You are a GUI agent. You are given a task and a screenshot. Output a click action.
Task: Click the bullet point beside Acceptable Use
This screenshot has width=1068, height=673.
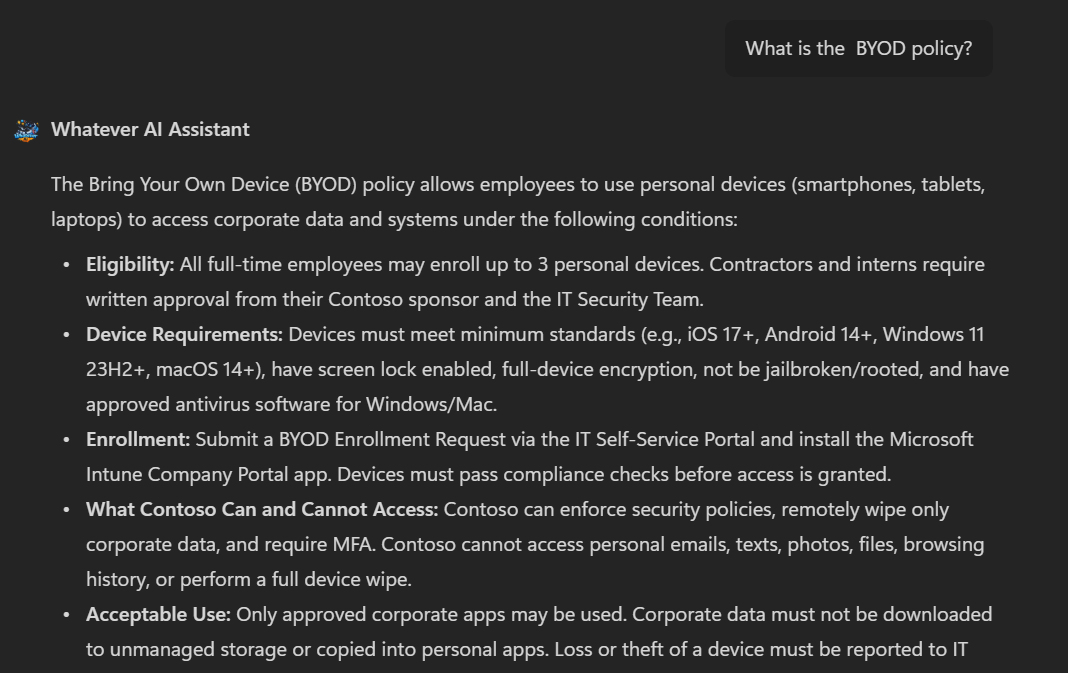[x=66, y=615]
